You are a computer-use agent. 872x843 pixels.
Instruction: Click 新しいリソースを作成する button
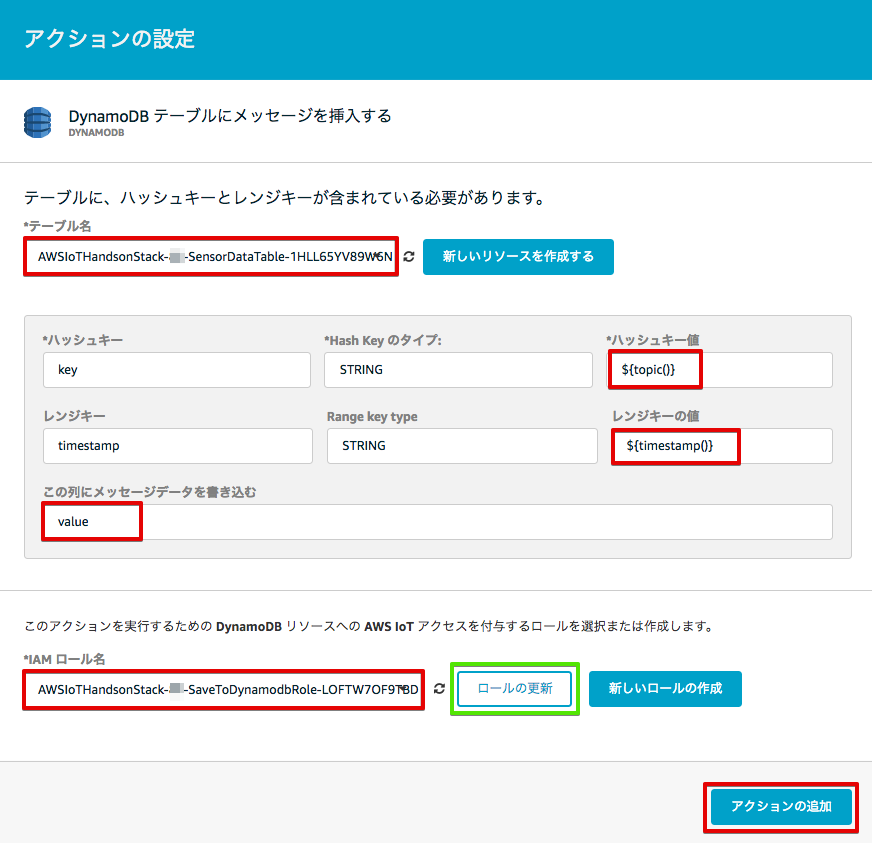[x=518, y=256]
